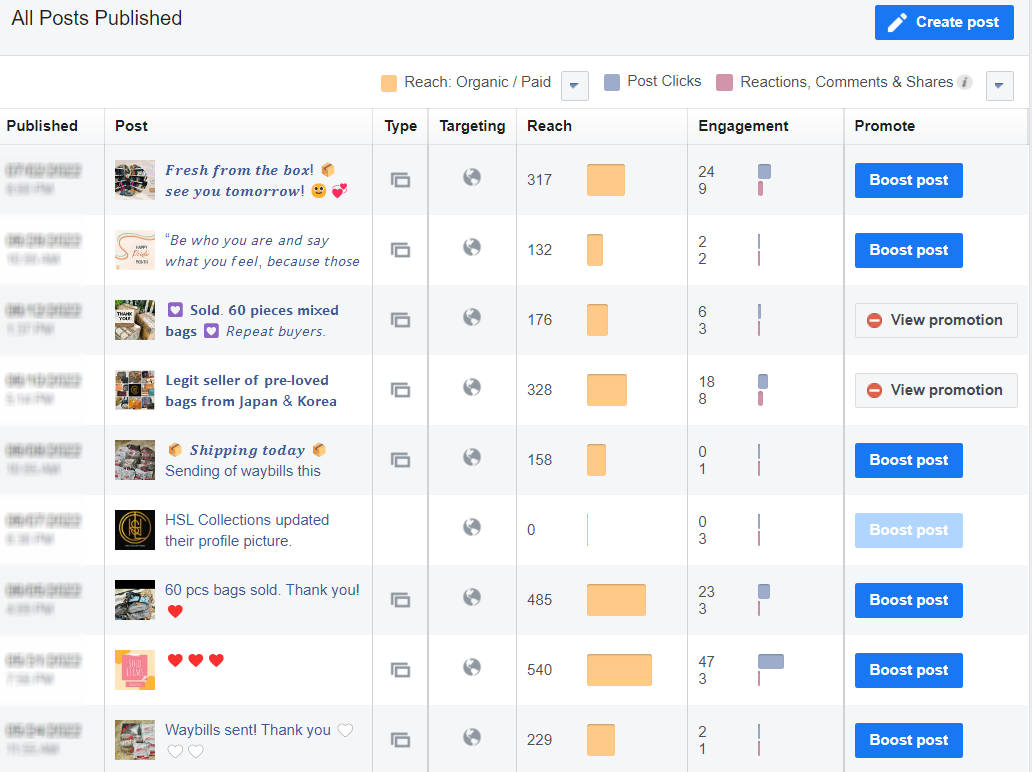Click Engagement column header
Screen dimensions: 1032x772
pyautogui.click(x=743, y=126)
